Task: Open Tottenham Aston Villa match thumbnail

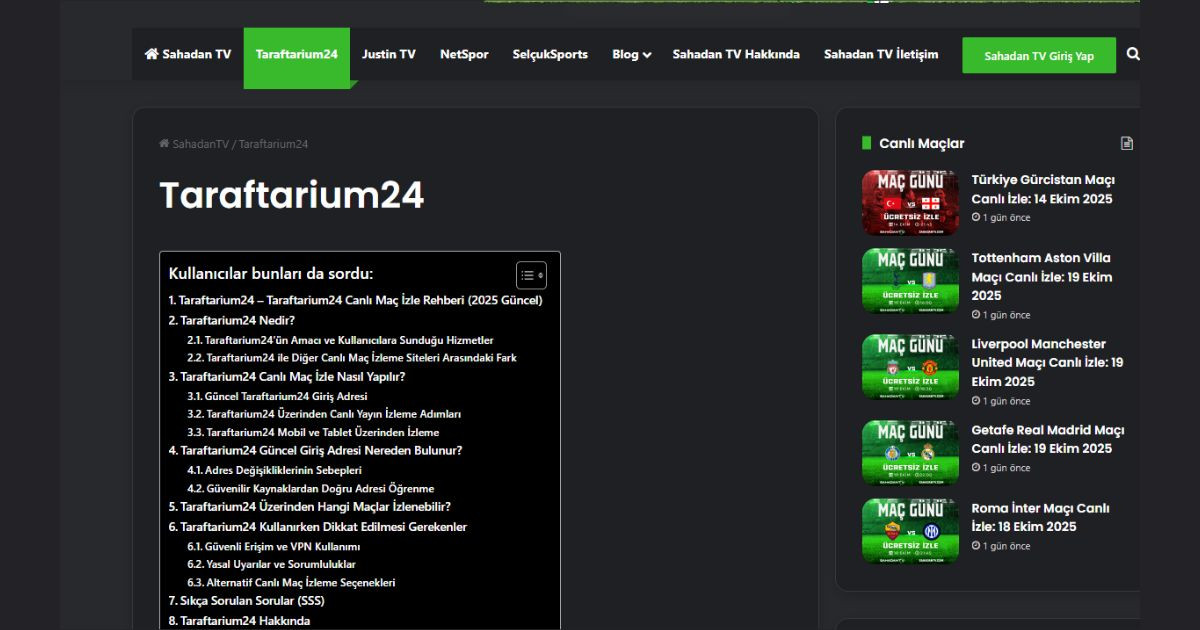Action: pyautogui.click(x=910, y=281)
